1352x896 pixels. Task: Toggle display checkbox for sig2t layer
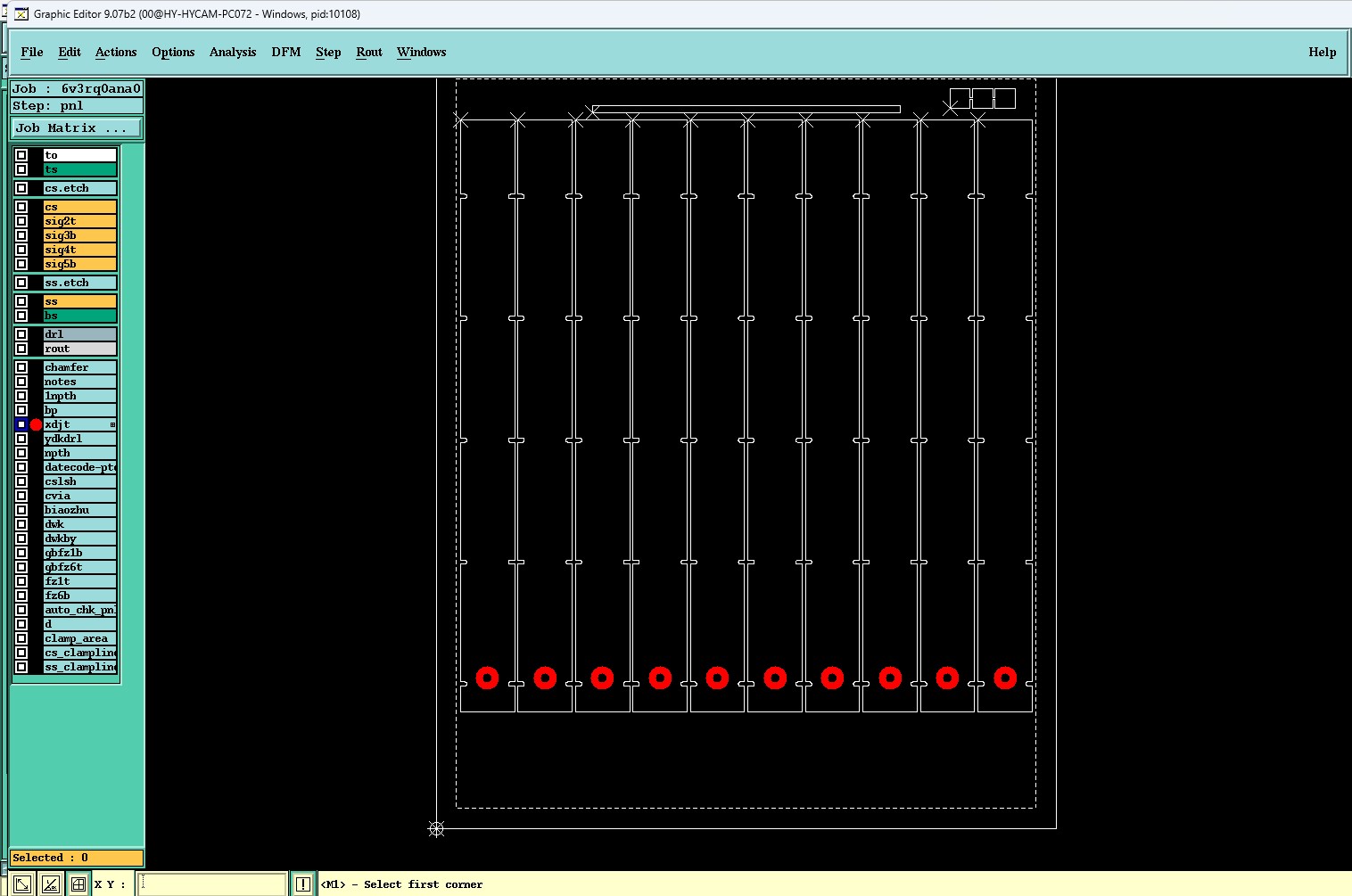pyautogui.click(x=21, y=221)
